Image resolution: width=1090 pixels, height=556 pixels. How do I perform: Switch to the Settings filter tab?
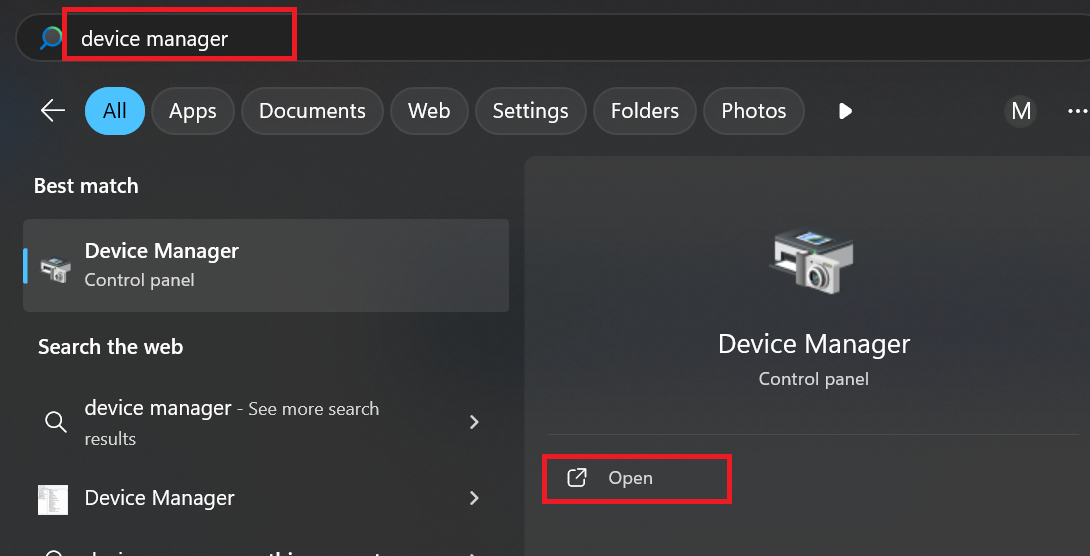(530, 111)
